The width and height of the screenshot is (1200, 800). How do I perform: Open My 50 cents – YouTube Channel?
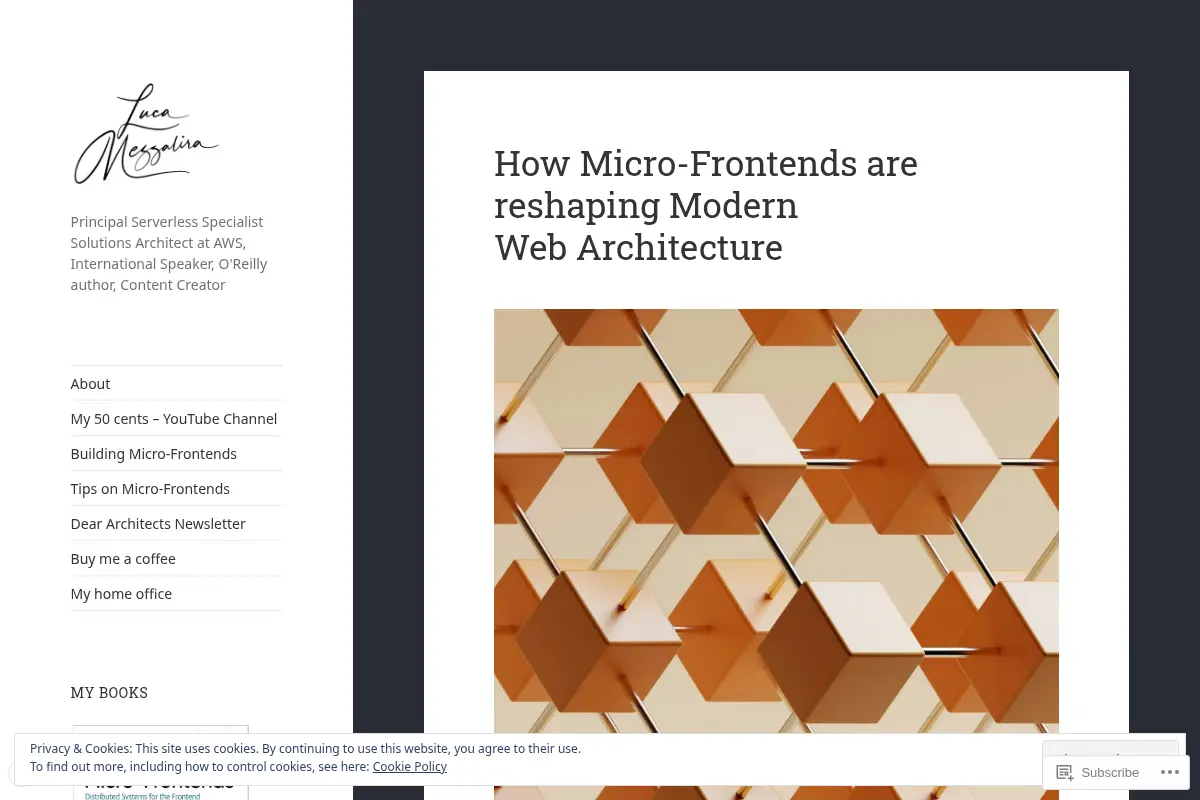coord(174,419)
